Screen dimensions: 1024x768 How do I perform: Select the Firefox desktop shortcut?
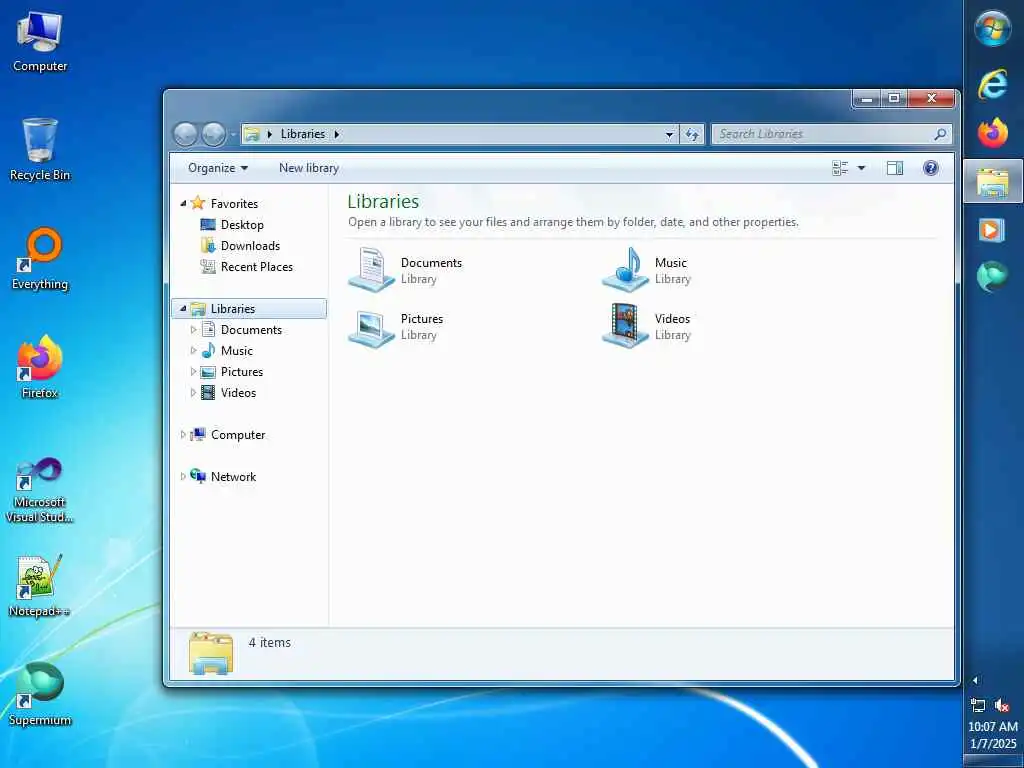point(40,367)
